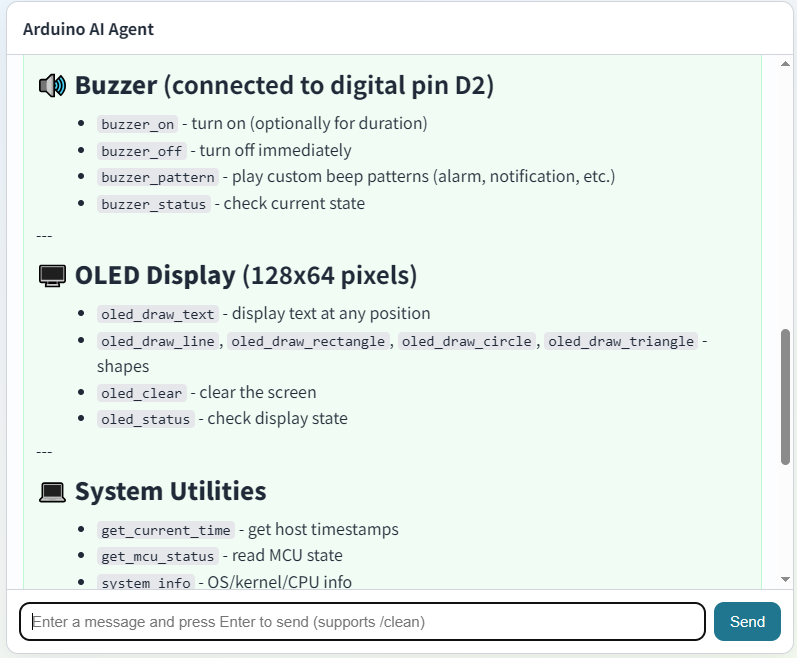The width and height of the screenshot is (797, 658).
Task: Click the buzzer_on code label
Action: (x=137, y=124)
